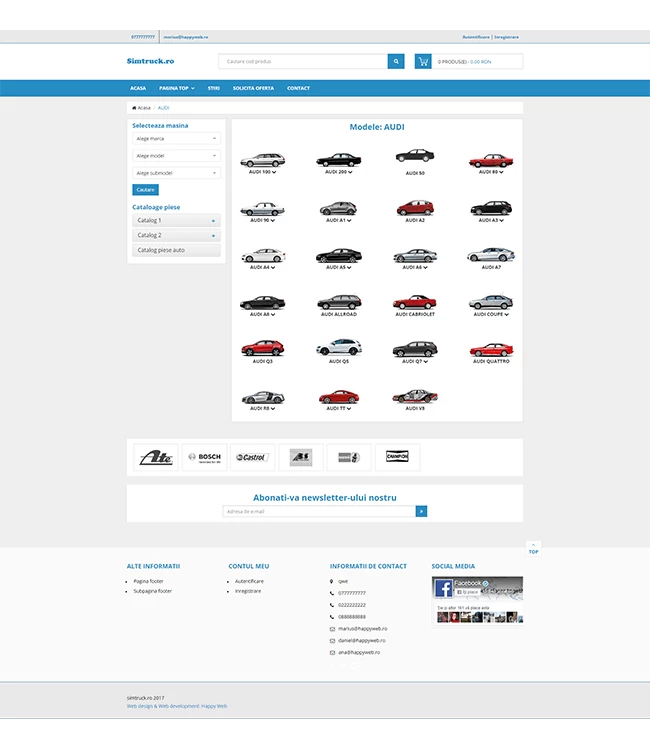650x750 pixels.
Task: Click email marius@happyweb.ro in footer
Action: pyautogui.click(x=363, y=629)
